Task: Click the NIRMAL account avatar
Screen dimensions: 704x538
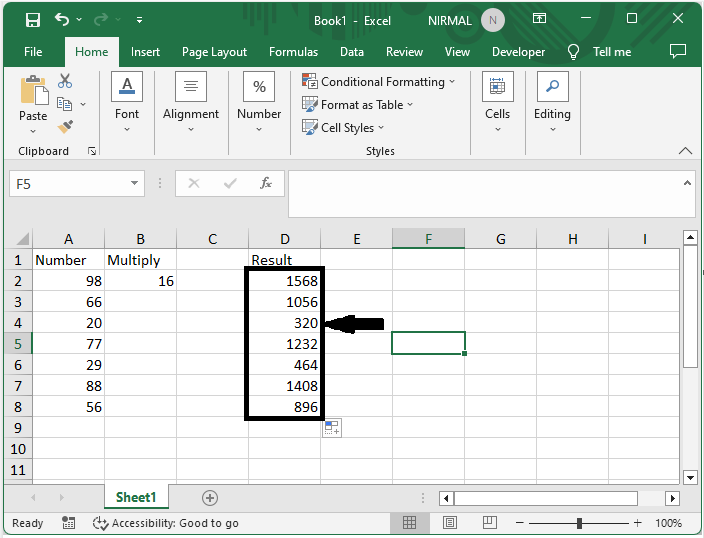Action: 493,20
